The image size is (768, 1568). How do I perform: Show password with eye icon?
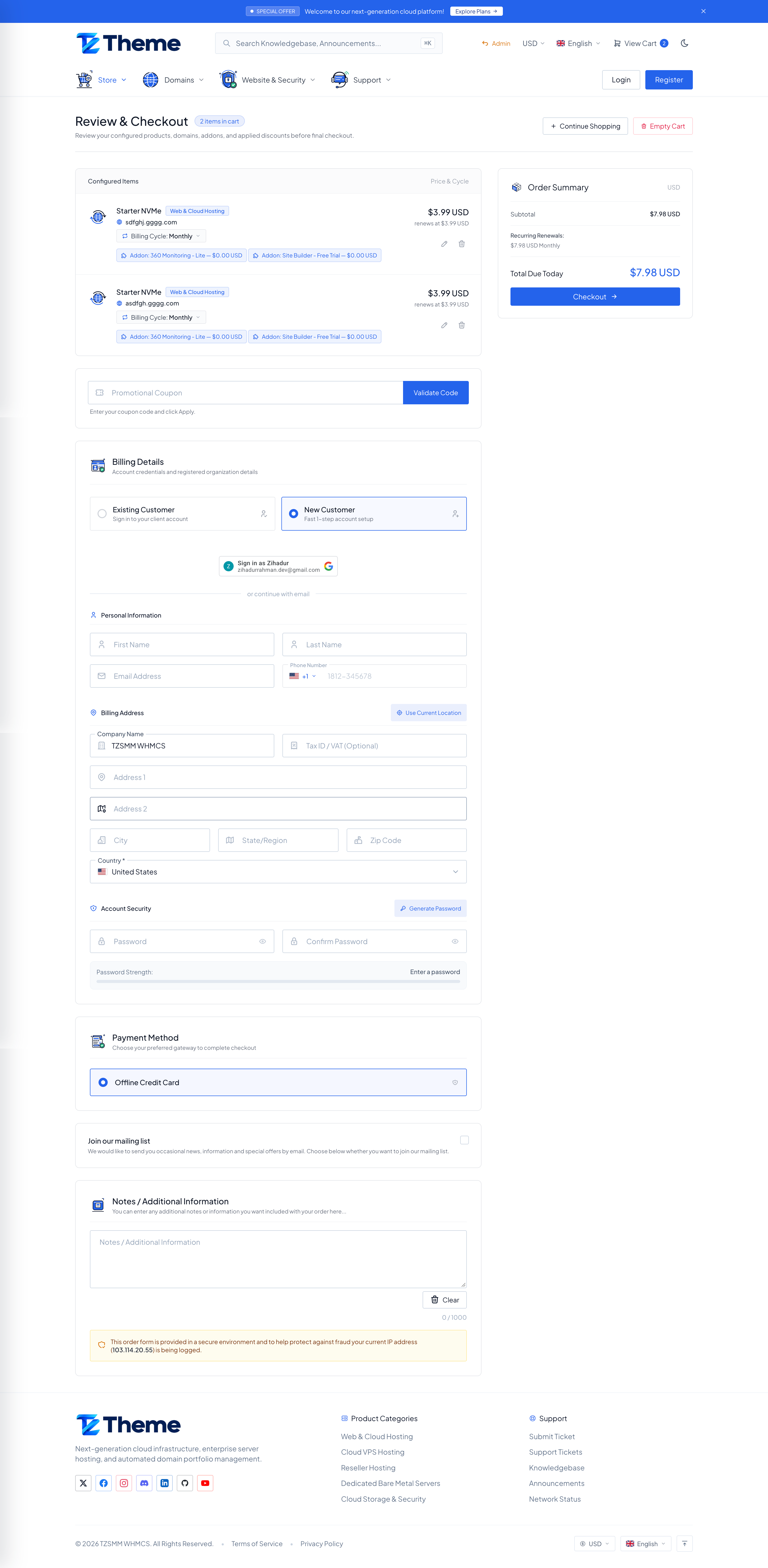[x=263, y=941]
